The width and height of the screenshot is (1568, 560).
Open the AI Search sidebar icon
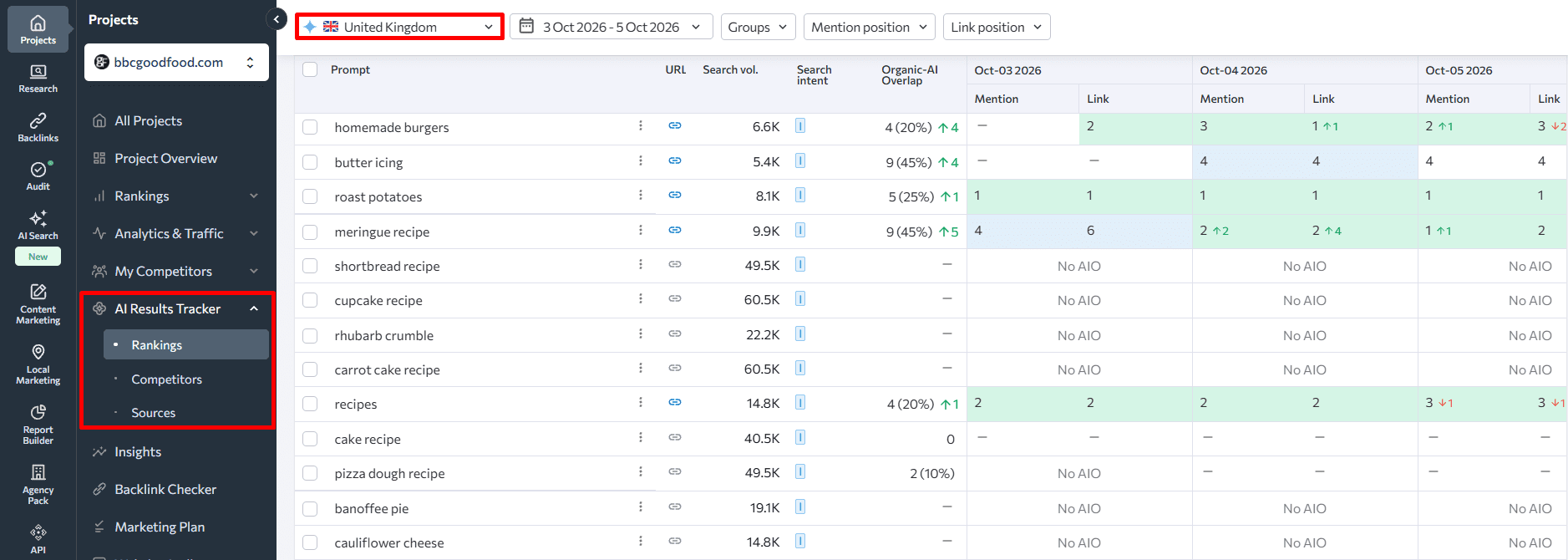pos(38,225)
